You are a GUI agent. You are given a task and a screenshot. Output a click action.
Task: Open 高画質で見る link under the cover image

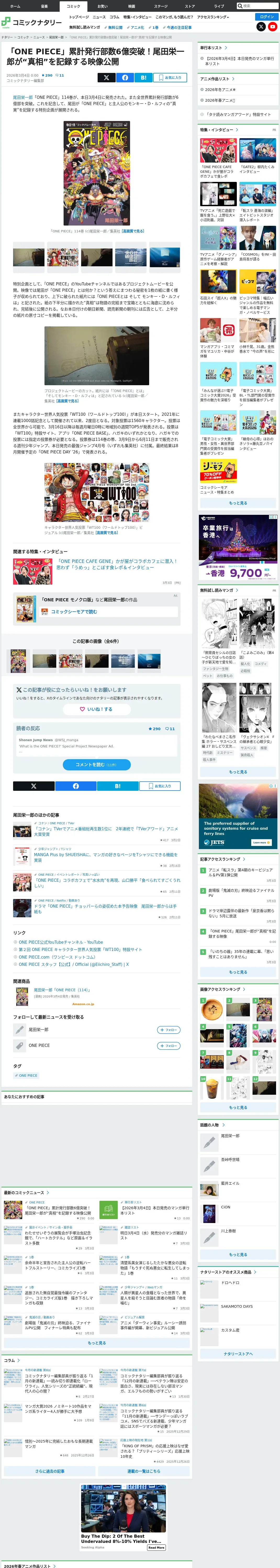pos(133,231)
